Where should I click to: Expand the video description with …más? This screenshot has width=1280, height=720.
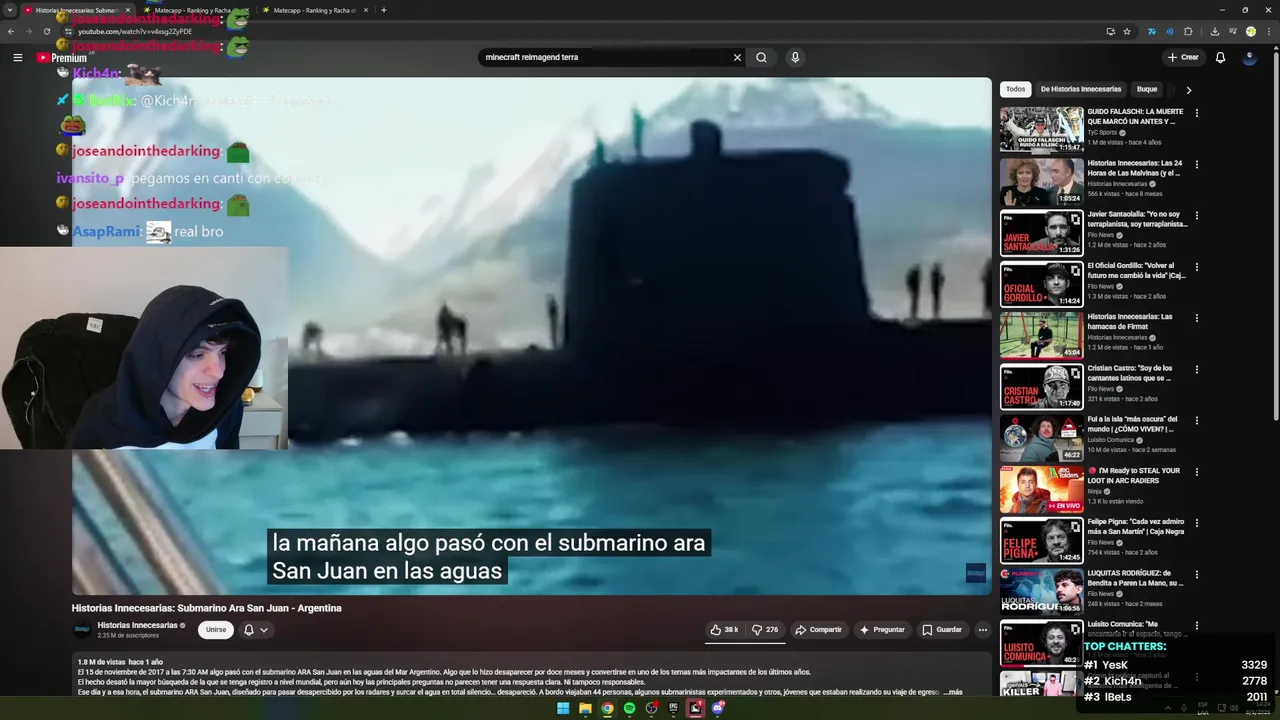click(951, 692)
